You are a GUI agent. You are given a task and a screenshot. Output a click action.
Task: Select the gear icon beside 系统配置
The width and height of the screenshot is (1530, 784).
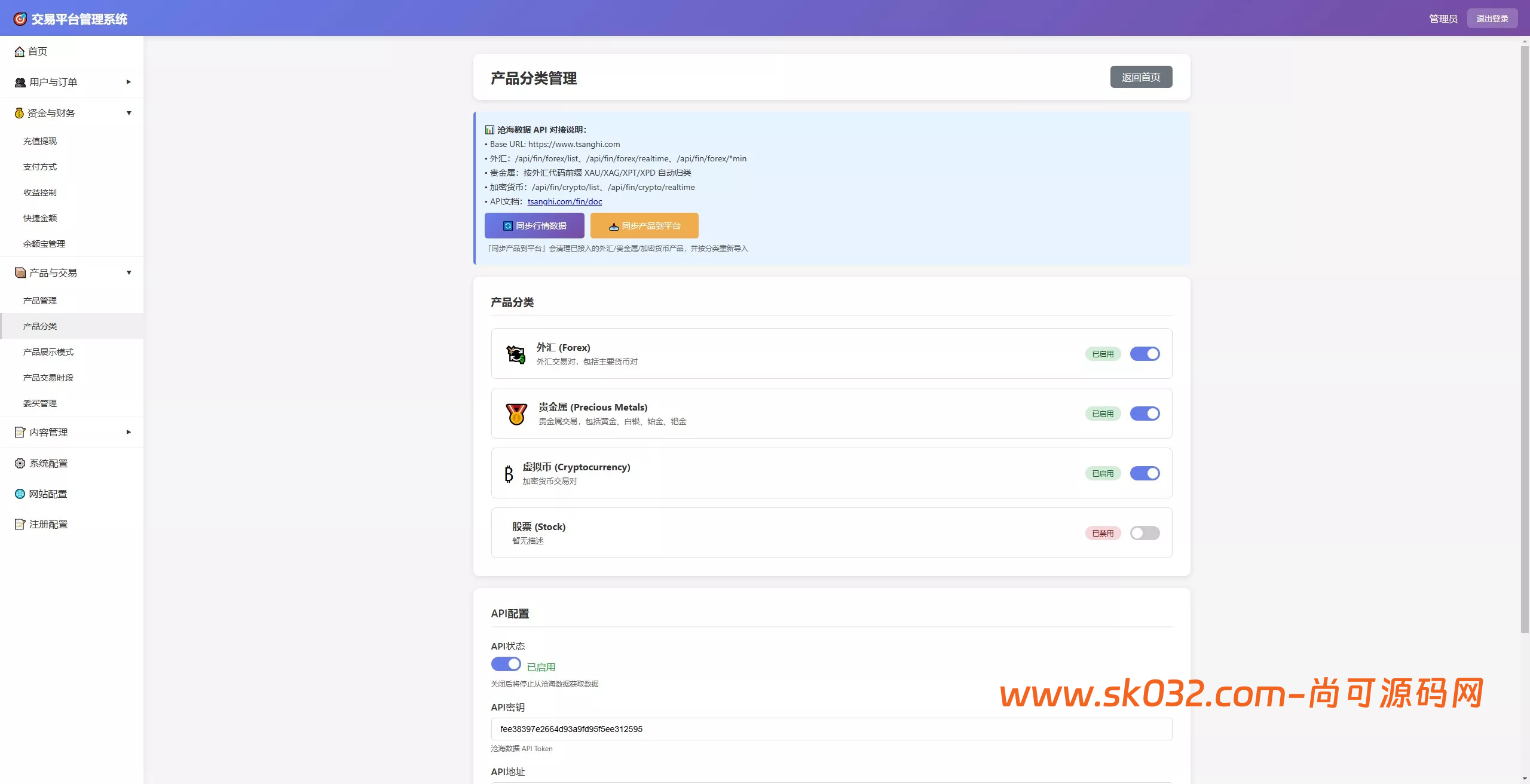pos(19,463)
